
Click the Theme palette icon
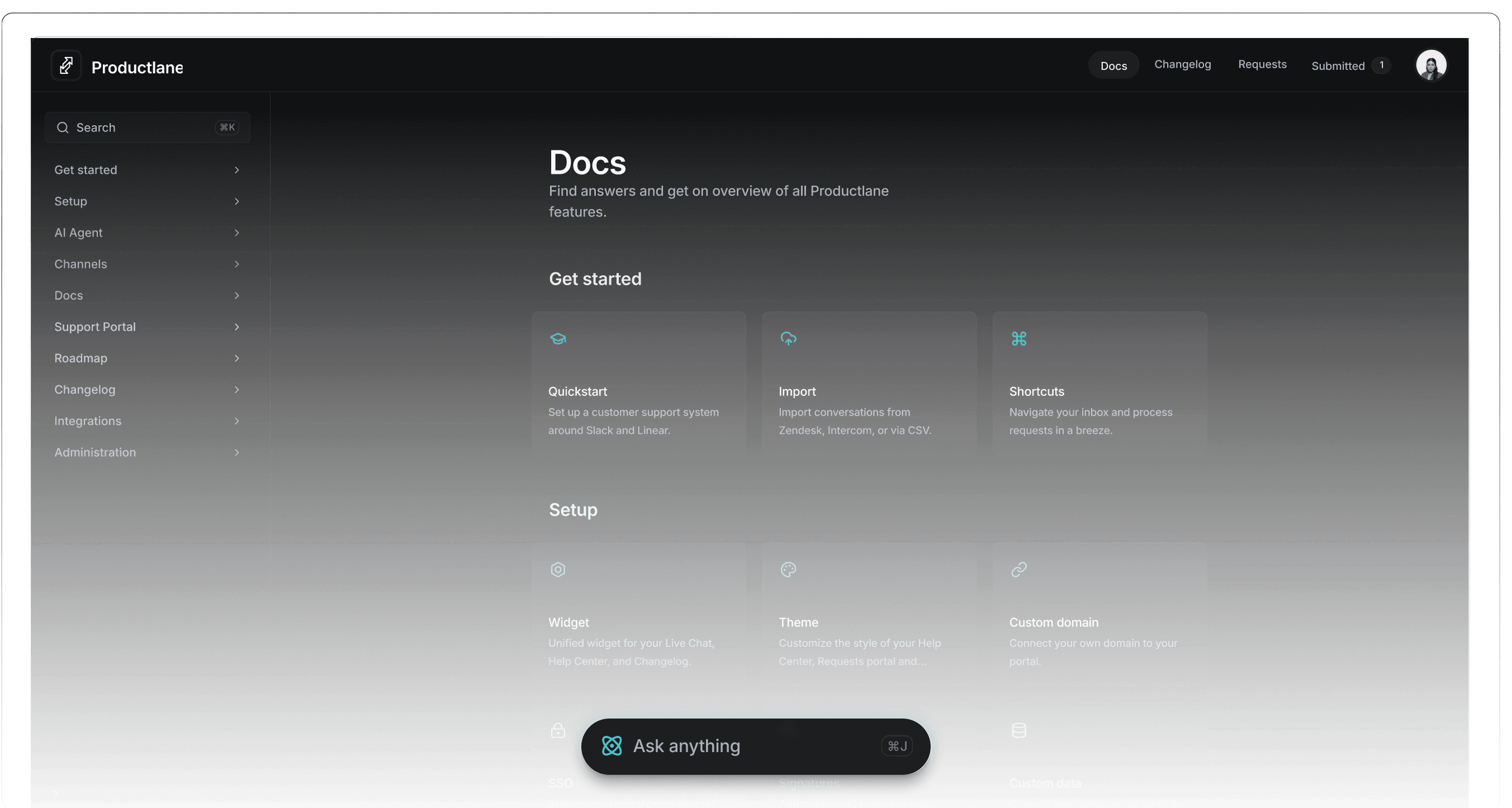(x=788, y=570)
